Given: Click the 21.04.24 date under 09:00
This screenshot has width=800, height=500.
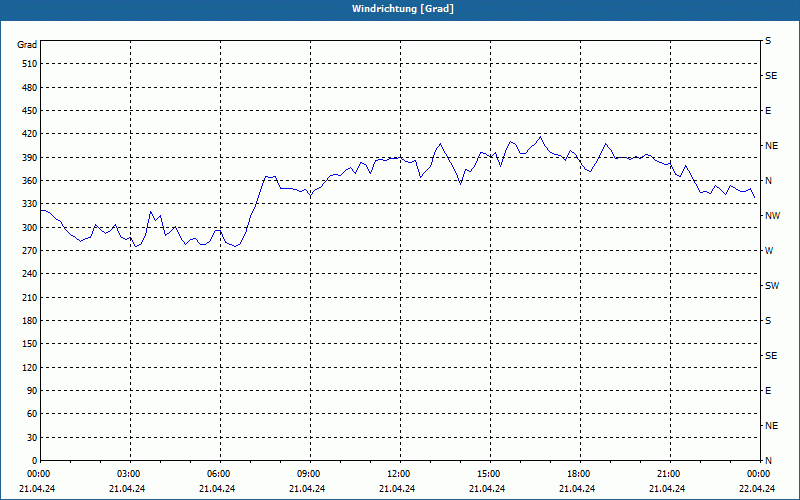Looking at the screenshot, I should pos(307,489).
